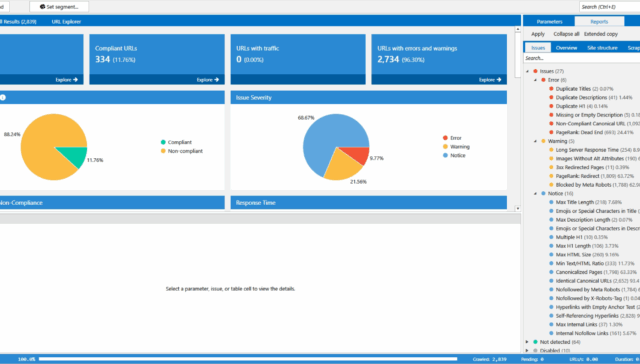Click the Extended copy button

[x=600, y=34]
